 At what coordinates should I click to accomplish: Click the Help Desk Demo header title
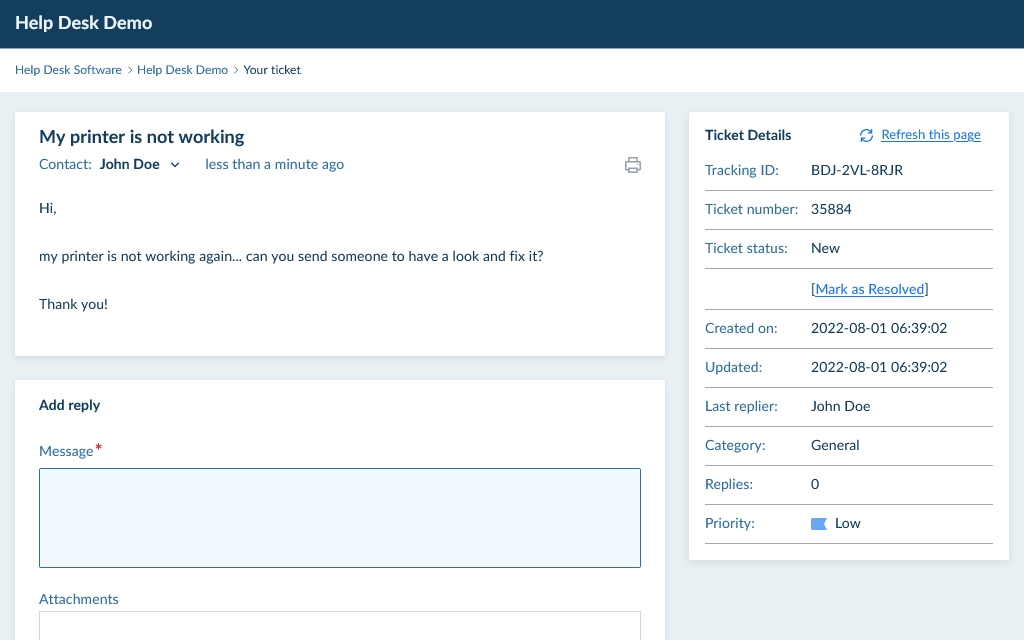[84, 22]
